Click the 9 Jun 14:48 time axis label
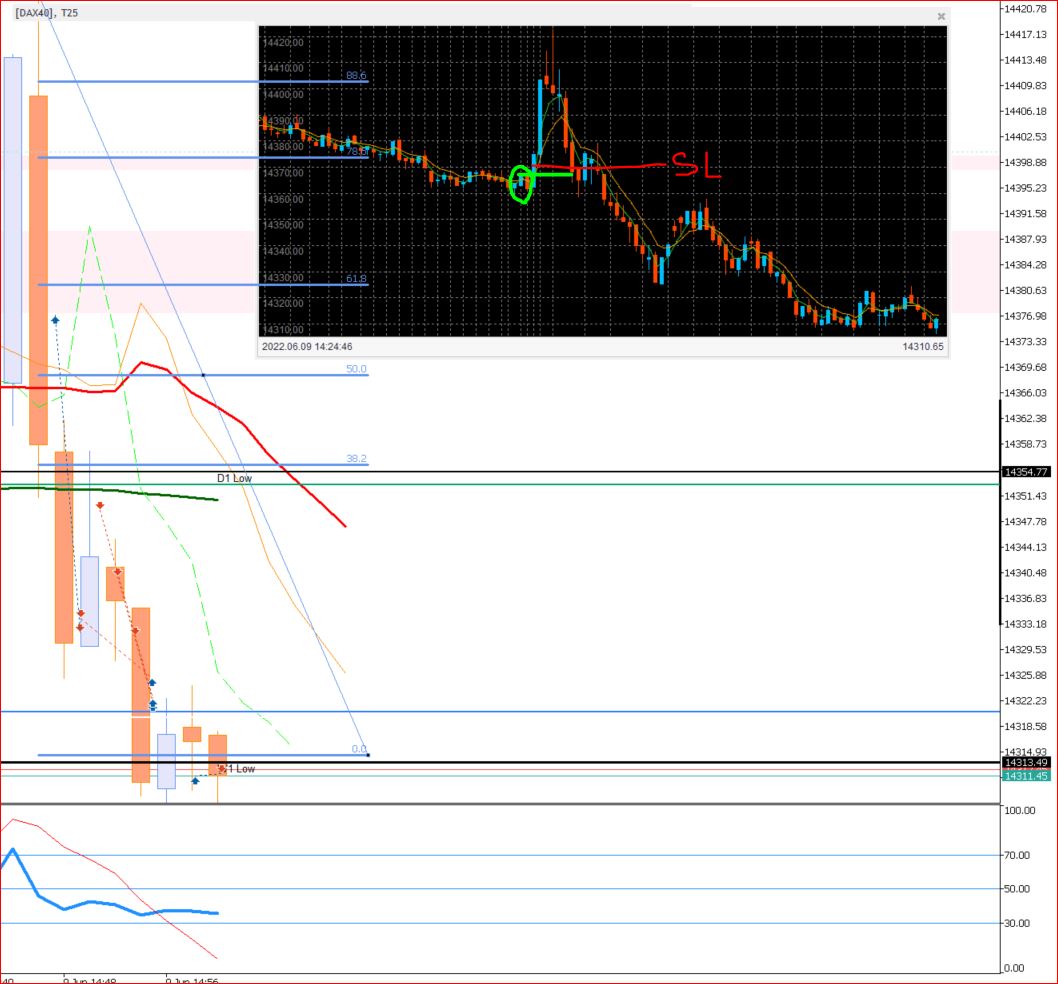 pyautogui.click(x=90, y=980)
